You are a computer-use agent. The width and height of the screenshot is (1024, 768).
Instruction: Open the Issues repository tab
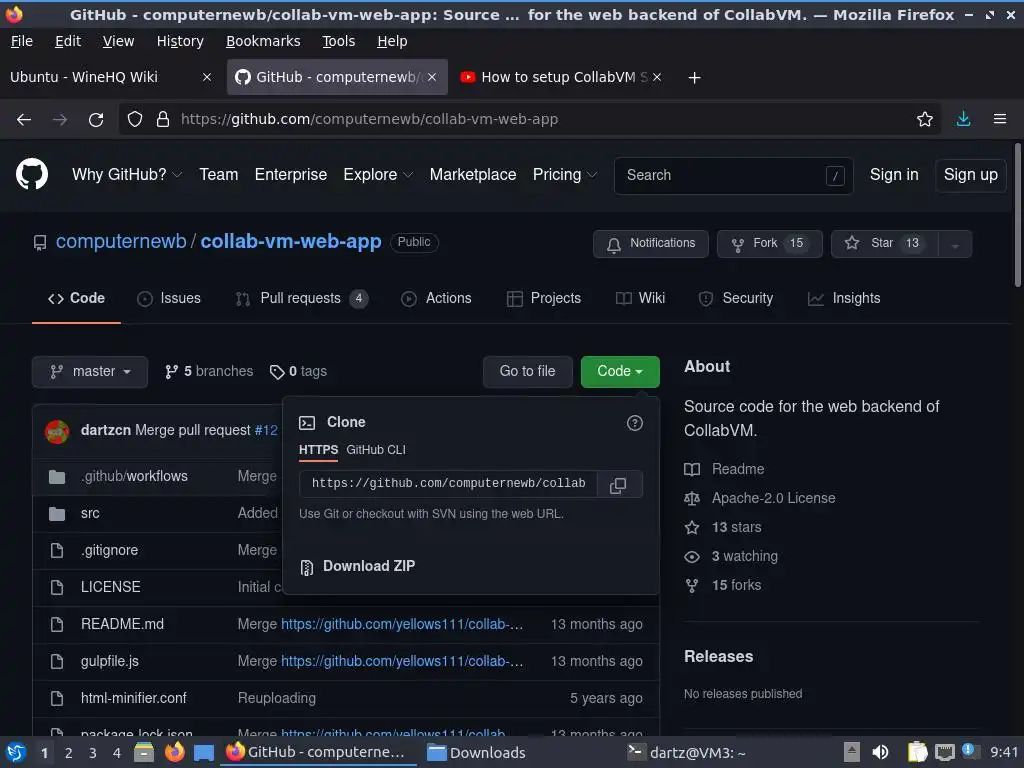coord(169,298)
